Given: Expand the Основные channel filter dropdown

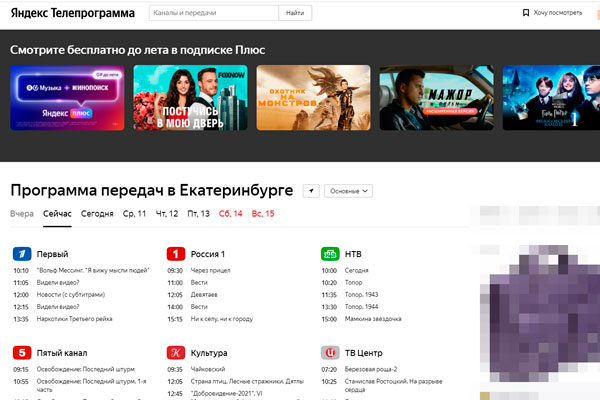Looking at the screenshot, I should tap(349, 191).
